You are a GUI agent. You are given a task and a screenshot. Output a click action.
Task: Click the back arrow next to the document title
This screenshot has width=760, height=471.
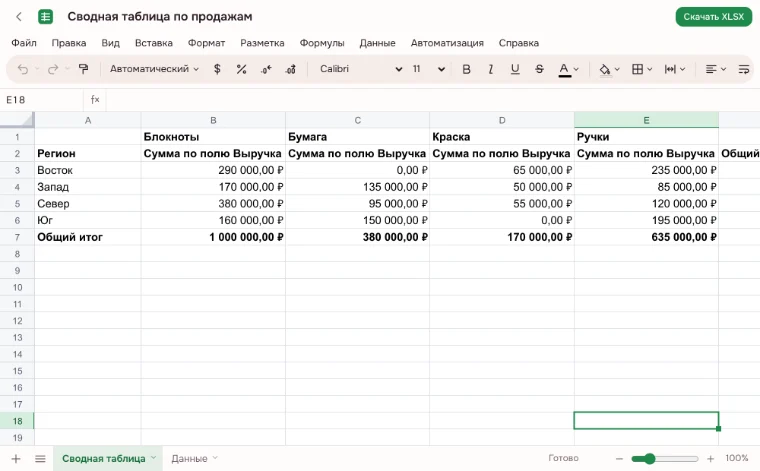pyautogui.click(x=19, y=17)
